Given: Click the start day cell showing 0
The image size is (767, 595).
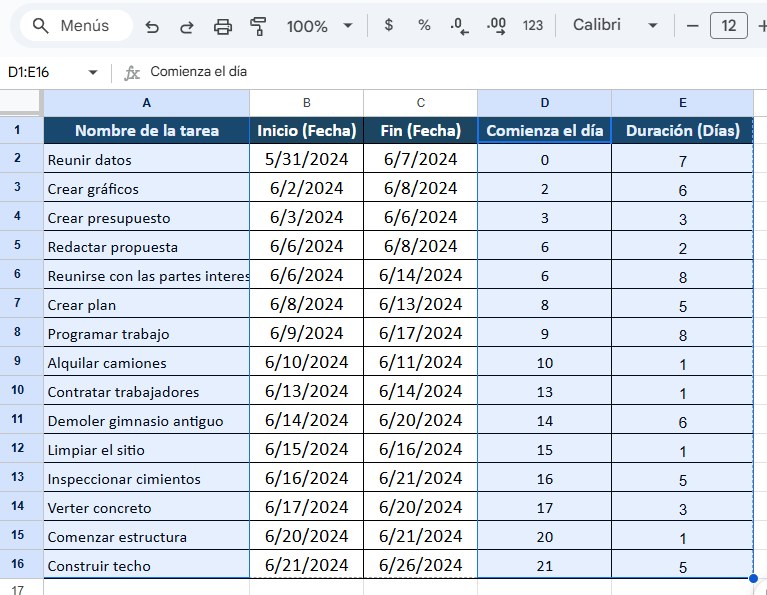Looking at the screenshot, I should pos(544,159).
